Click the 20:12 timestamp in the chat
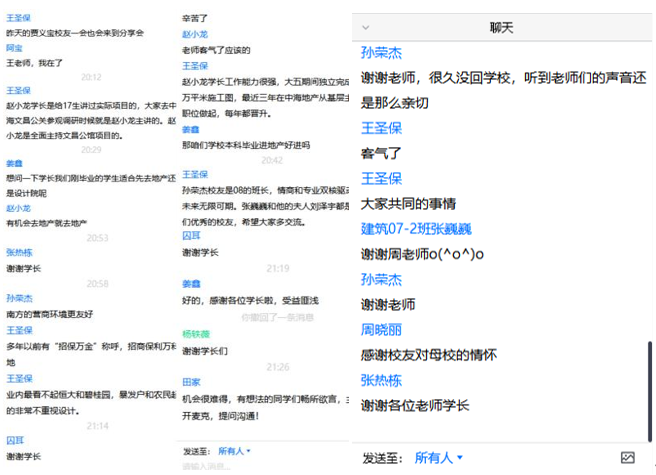Image resolution: width=656 pixels, height=475 pixels. pyautogui.click(x=91, y=77)
